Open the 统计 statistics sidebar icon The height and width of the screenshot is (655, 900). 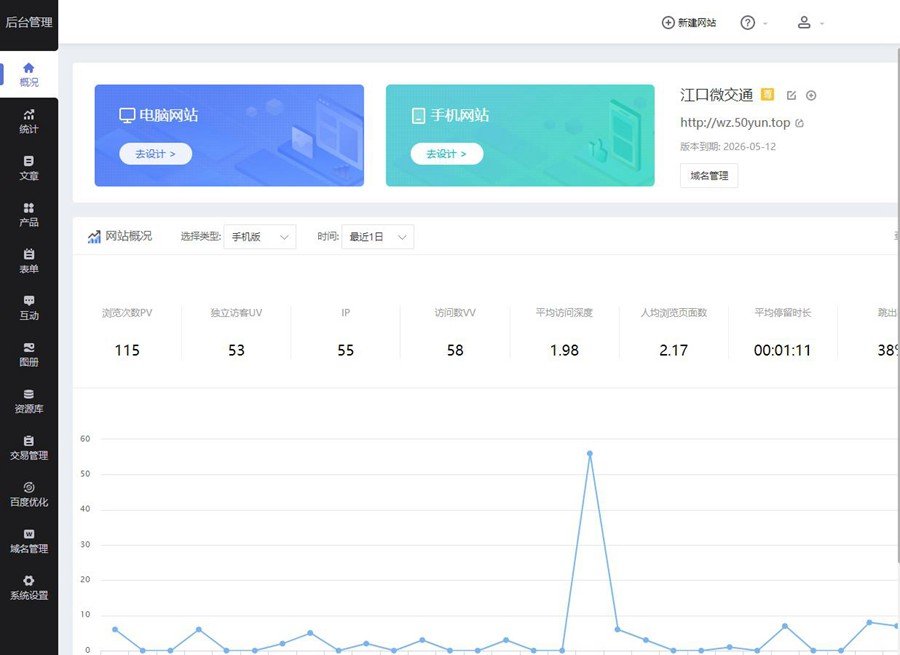pyautogui.click(x=29, y=114)
